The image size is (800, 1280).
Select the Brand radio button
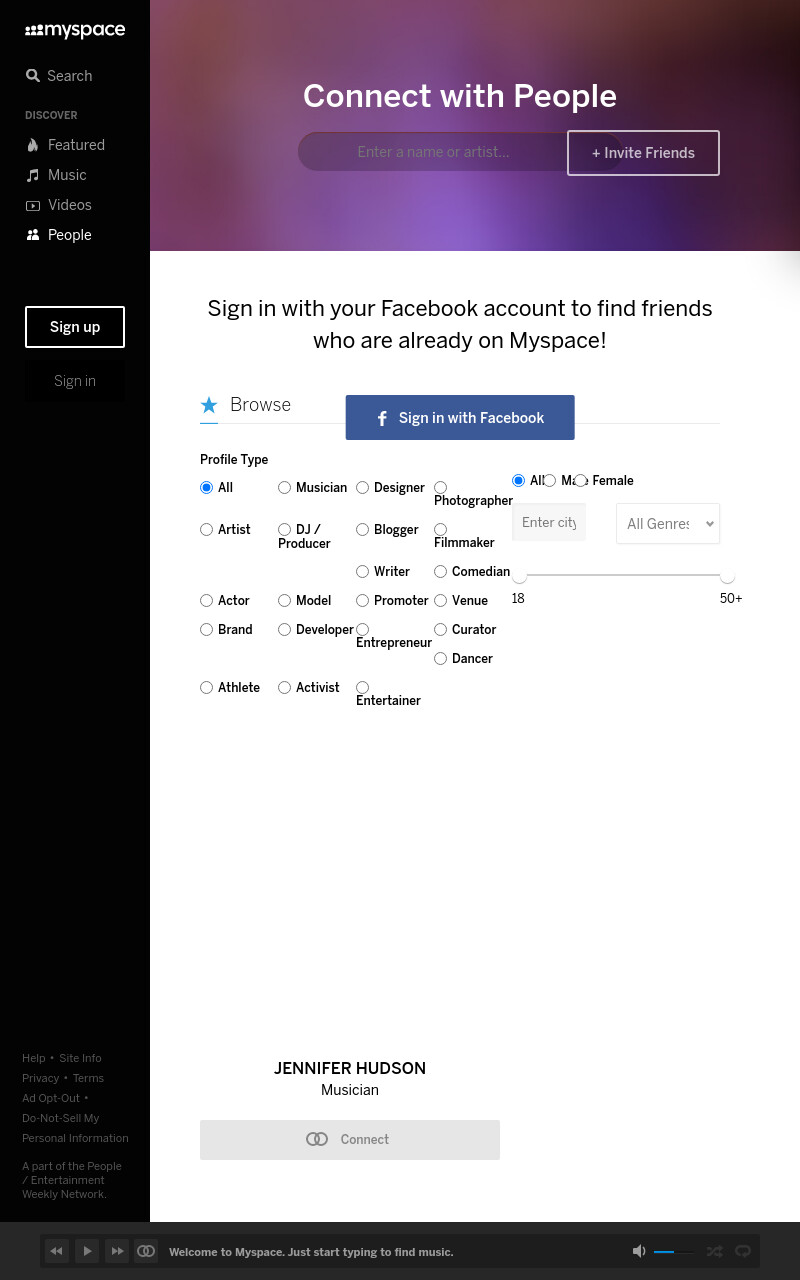207,630
